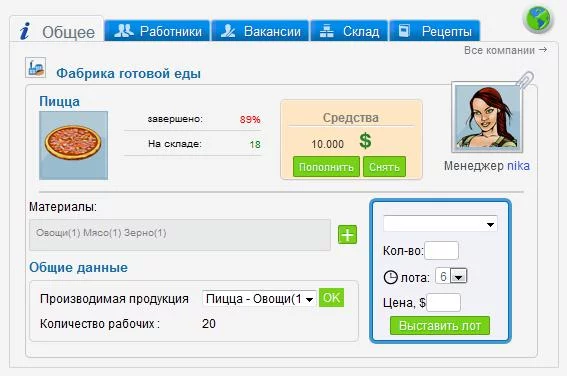Open the Вакансии tab
The width and height of the screenshot is (567, 376).
point(260,31)
